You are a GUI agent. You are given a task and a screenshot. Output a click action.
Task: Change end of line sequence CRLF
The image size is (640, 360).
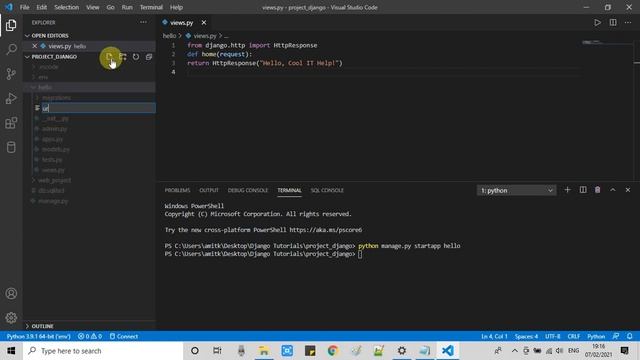tap(573, 336)
